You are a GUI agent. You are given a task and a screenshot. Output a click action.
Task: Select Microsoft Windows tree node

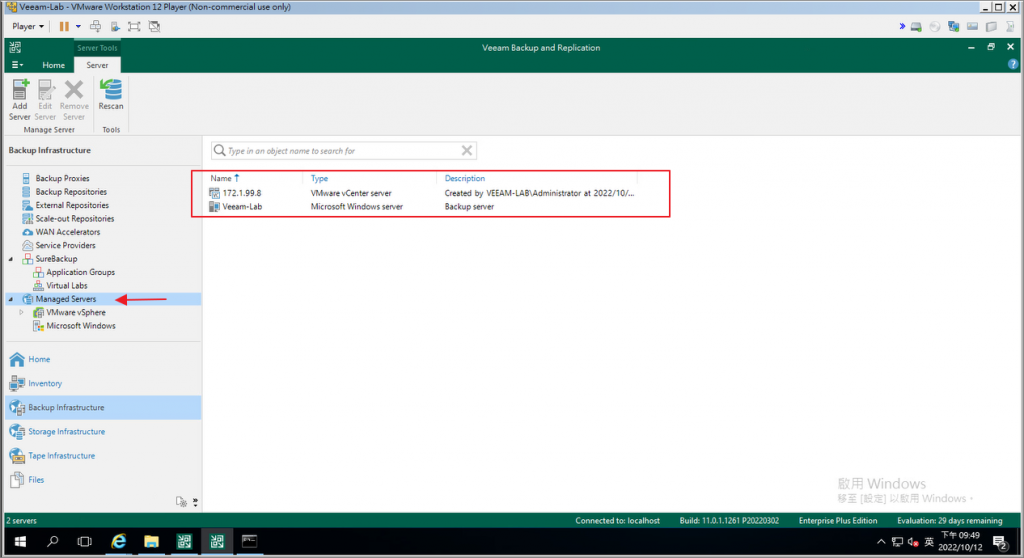pos(80,326)
